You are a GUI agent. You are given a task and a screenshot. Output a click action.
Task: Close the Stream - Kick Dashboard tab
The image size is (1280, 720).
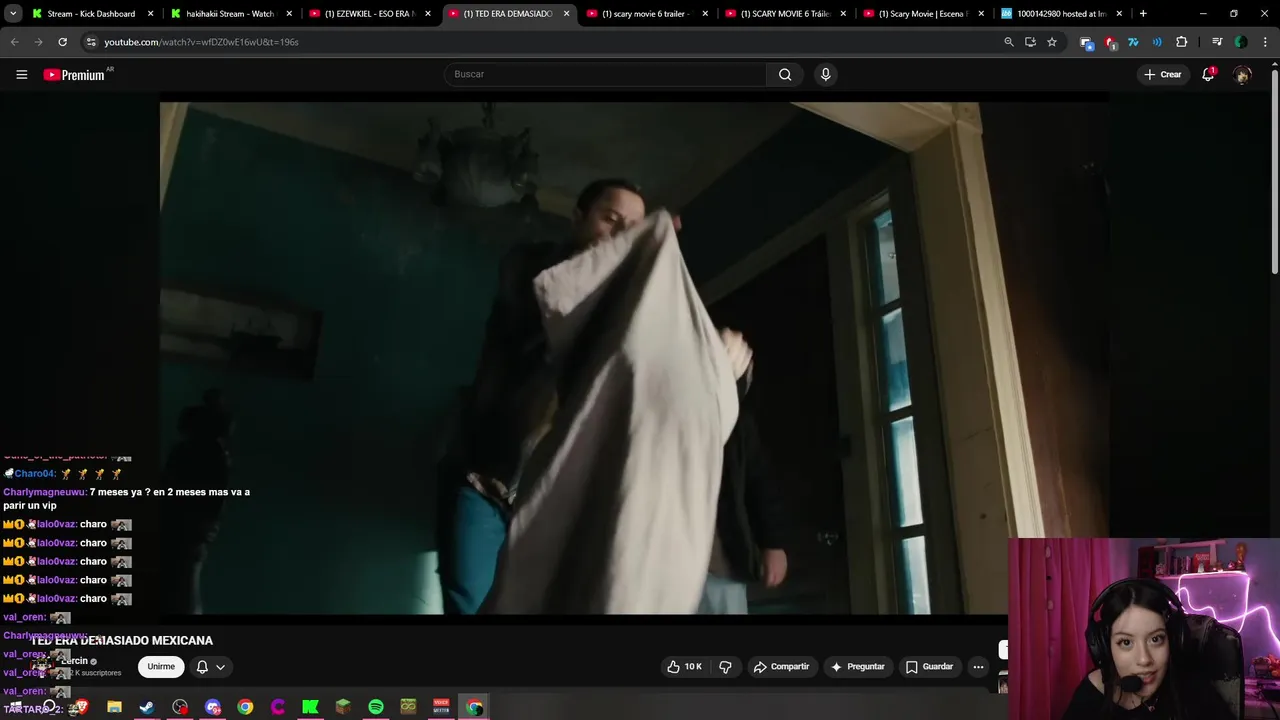[x=151, y=14]
